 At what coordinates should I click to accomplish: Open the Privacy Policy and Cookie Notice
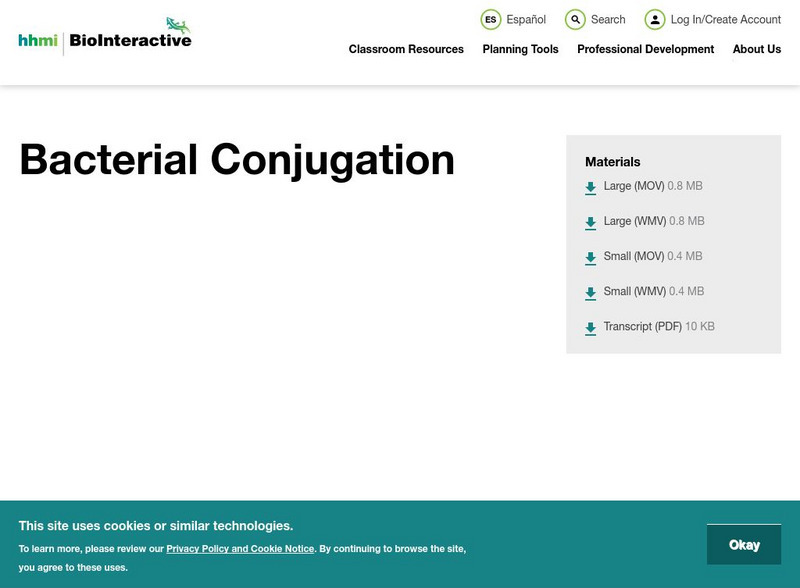(x=240, y=548)
